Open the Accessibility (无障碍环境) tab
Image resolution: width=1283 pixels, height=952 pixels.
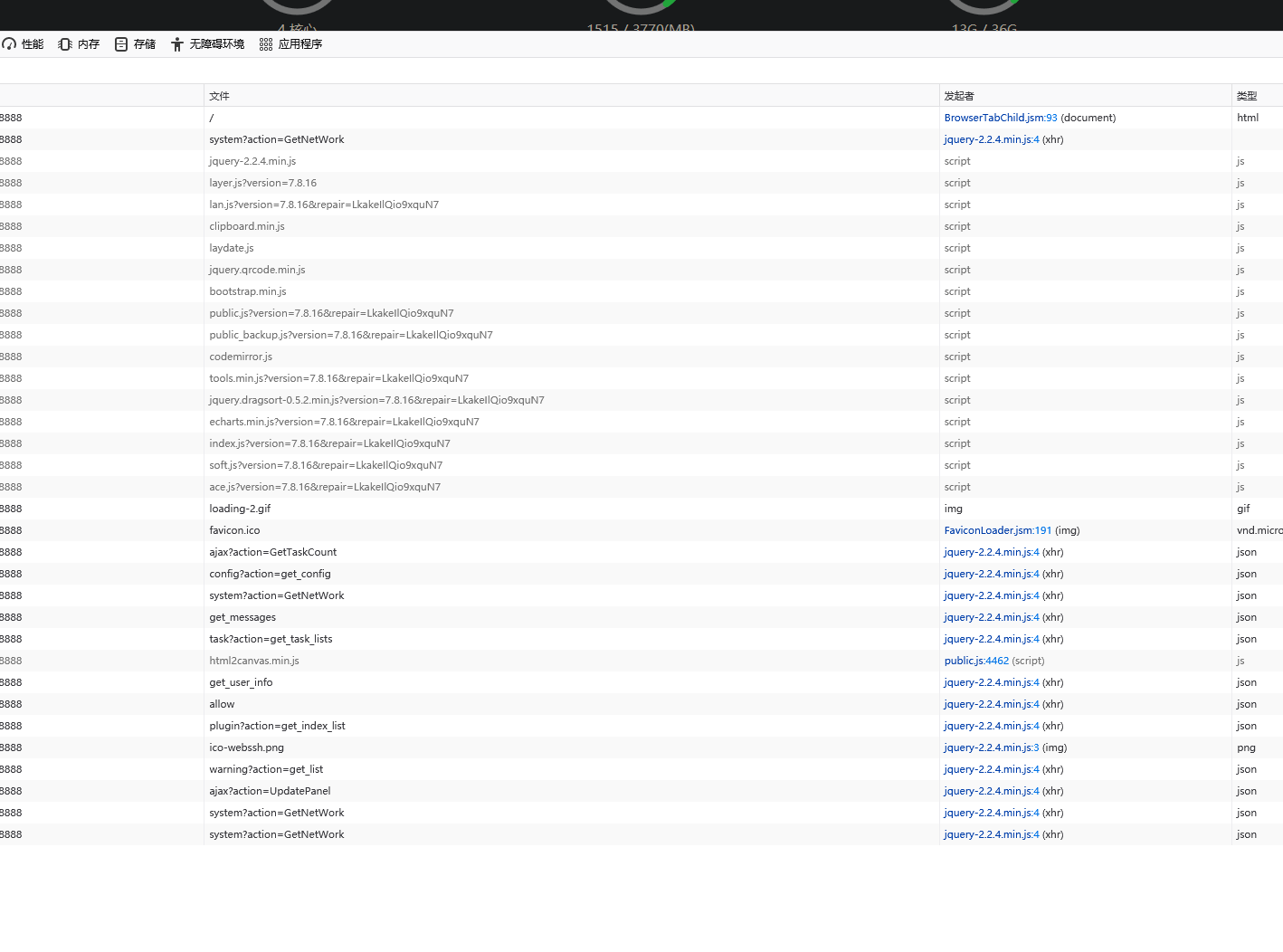pos(207,44)
